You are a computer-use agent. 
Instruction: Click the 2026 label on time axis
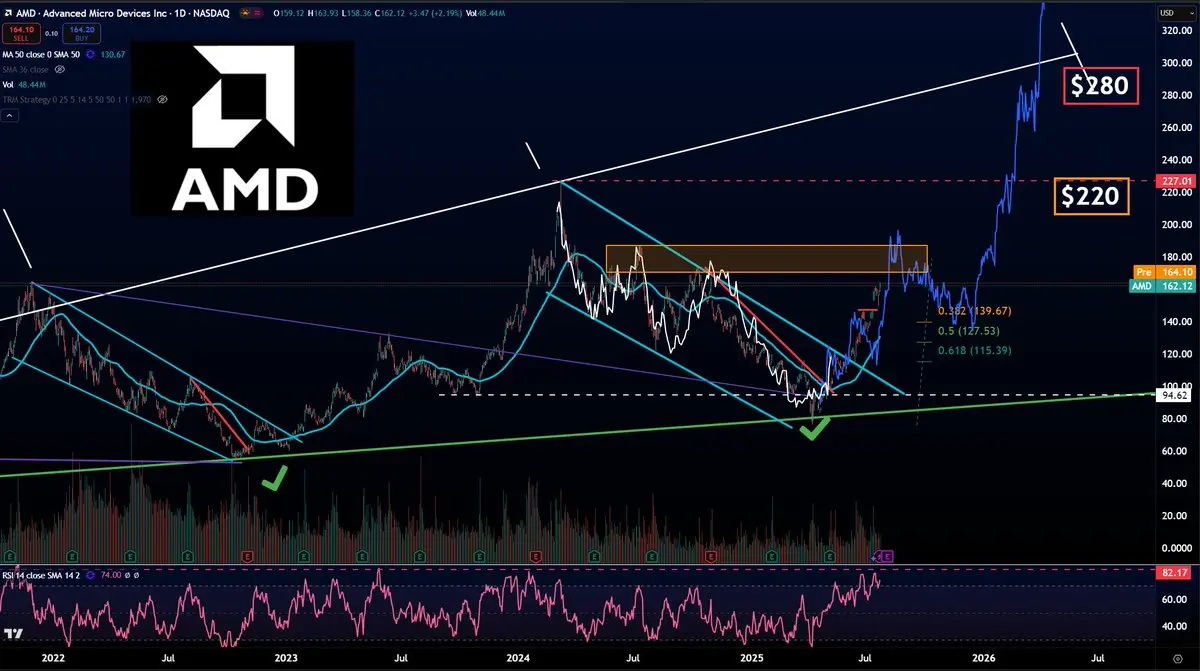click(984, 658)
